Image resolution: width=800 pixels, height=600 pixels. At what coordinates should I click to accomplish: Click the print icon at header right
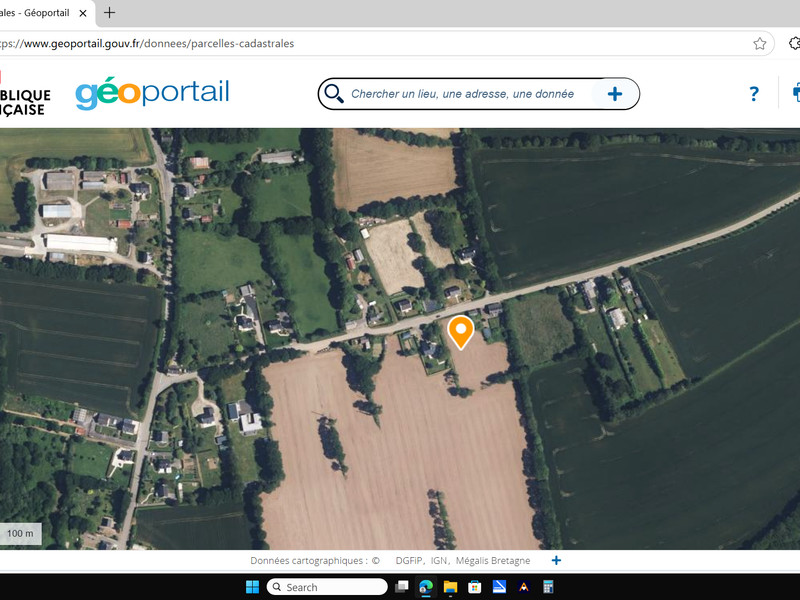click(x=796, y=92)
